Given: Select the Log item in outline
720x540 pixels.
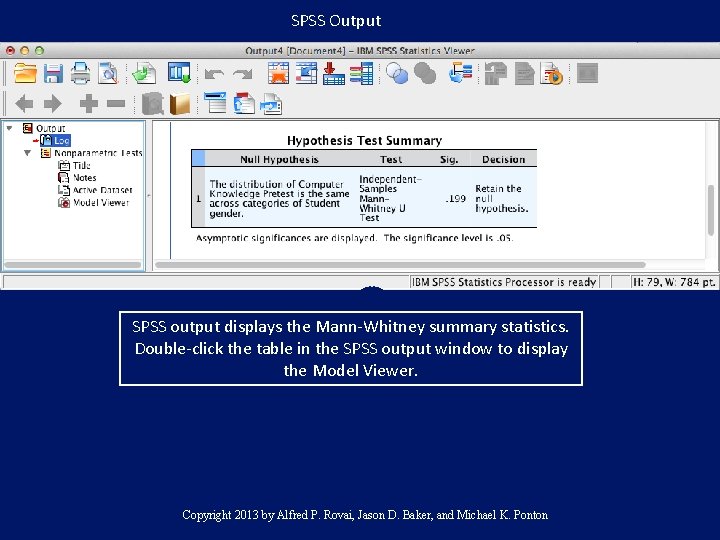Looking at the screenshot, I should pos(62,141).
